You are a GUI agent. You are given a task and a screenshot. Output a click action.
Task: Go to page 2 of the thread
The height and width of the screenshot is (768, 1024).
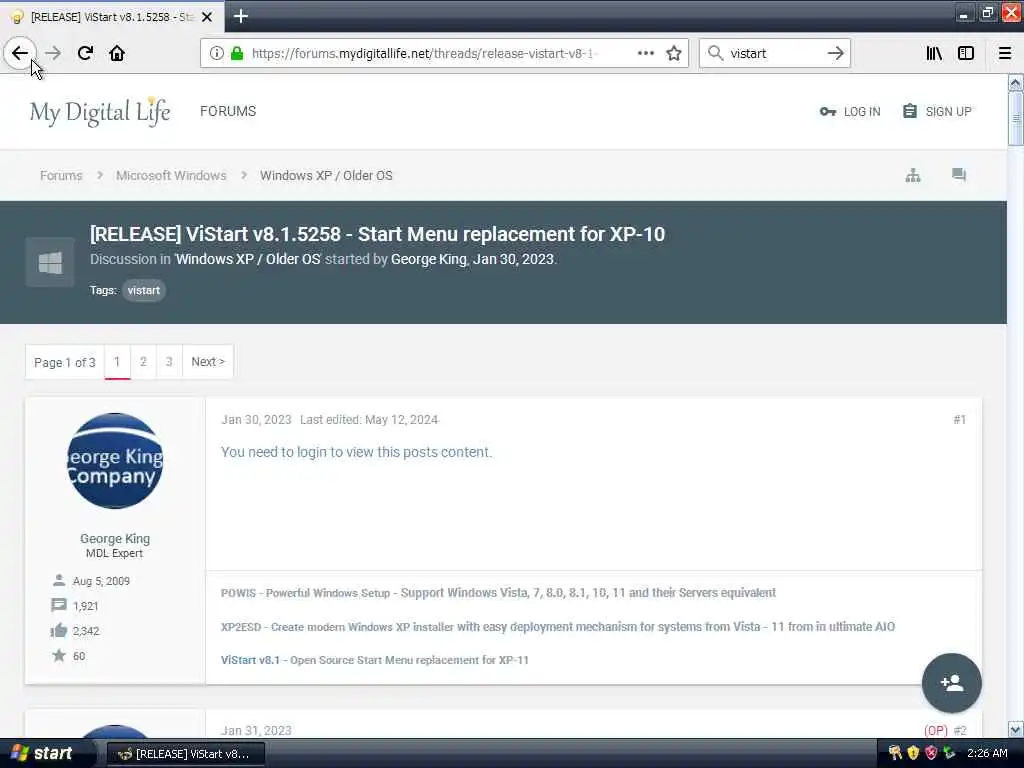[143, 361]
